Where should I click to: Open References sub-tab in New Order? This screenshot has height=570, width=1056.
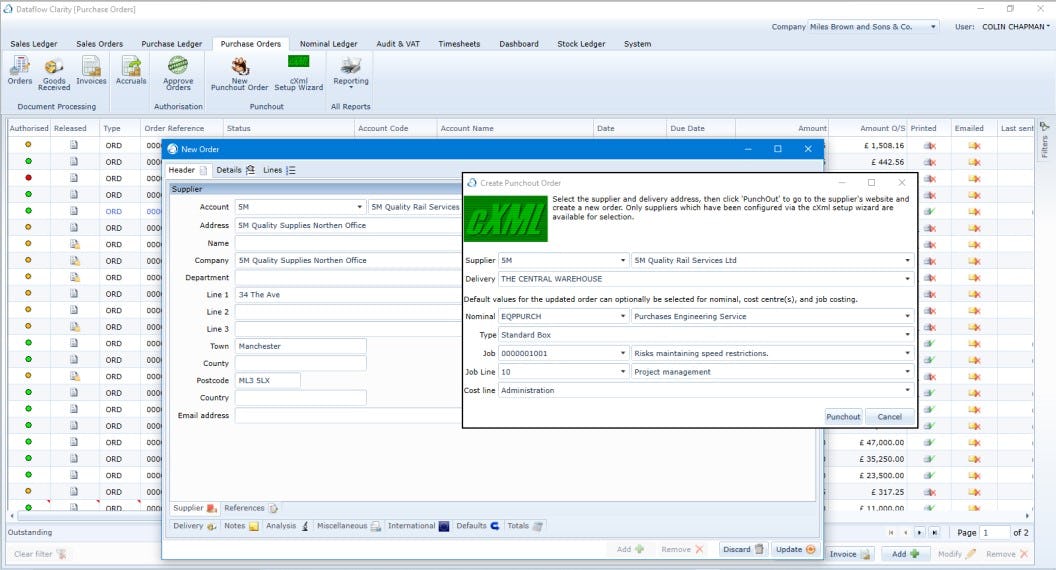[251, 508]
